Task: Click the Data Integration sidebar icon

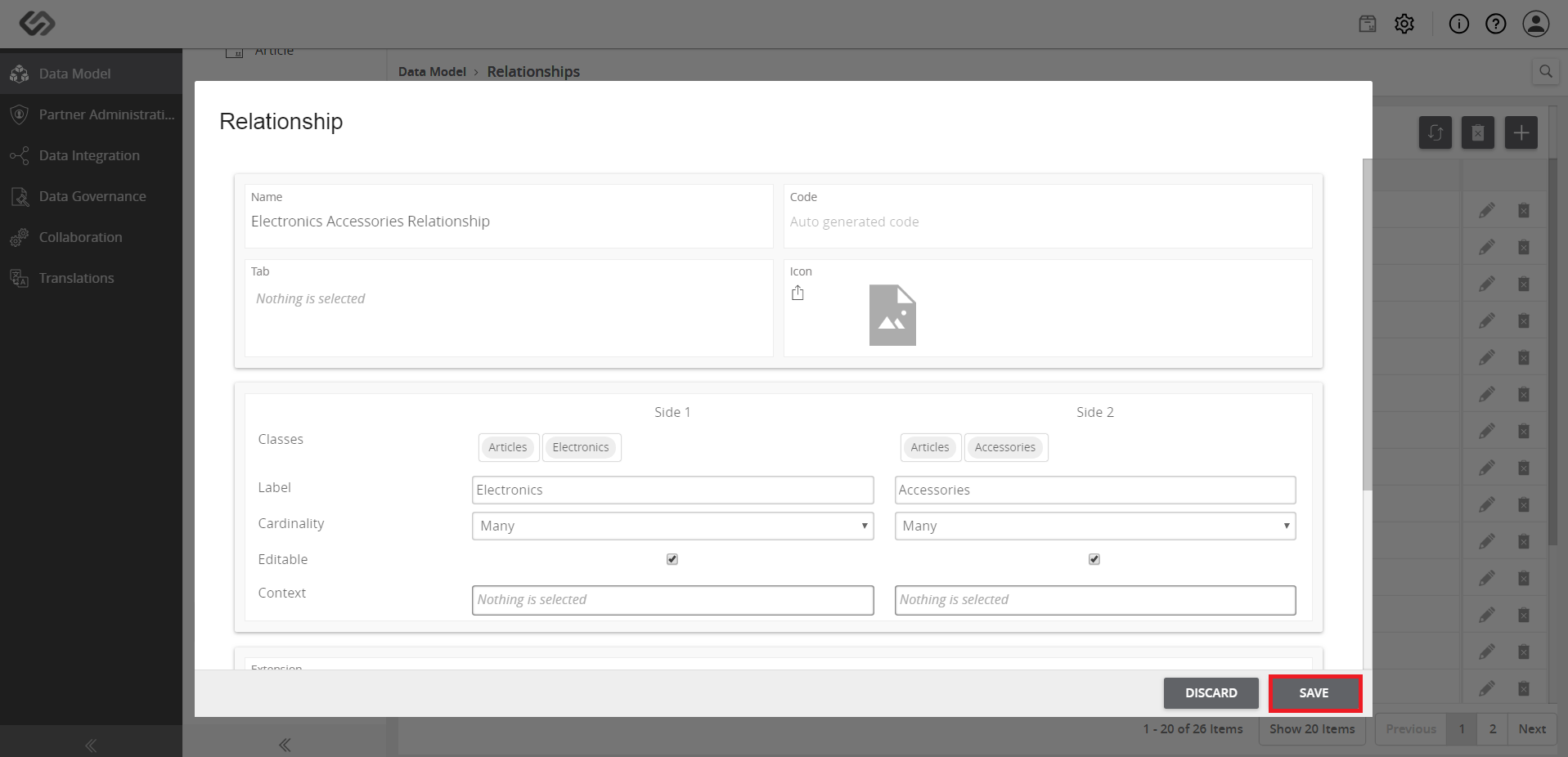Action: click(20, 155)
